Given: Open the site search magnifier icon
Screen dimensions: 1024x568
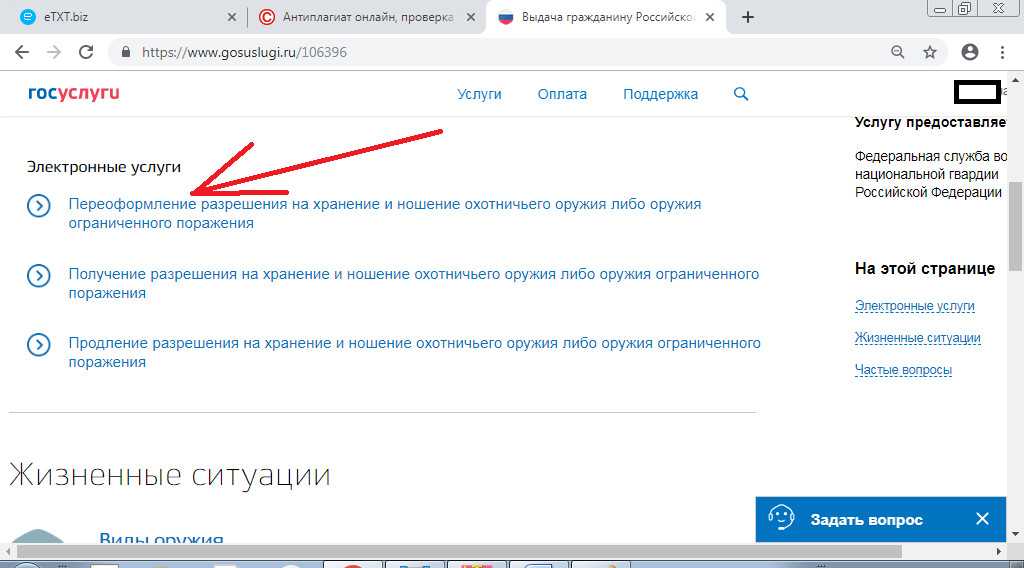Looking at the screenshot, I should click(741, 94).
